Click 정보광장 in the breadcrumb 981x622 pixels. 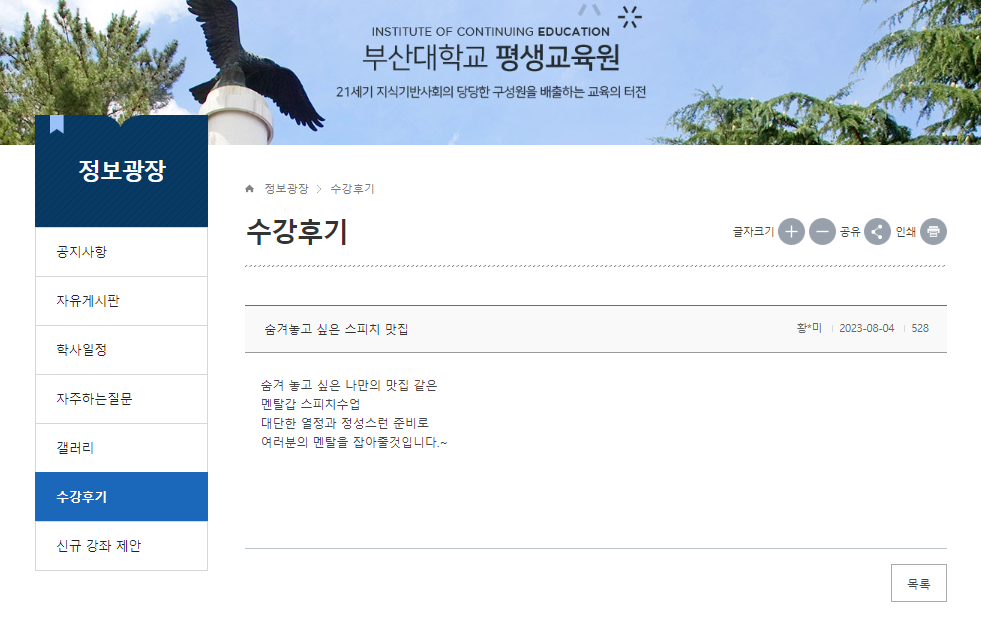pos(287,188)
